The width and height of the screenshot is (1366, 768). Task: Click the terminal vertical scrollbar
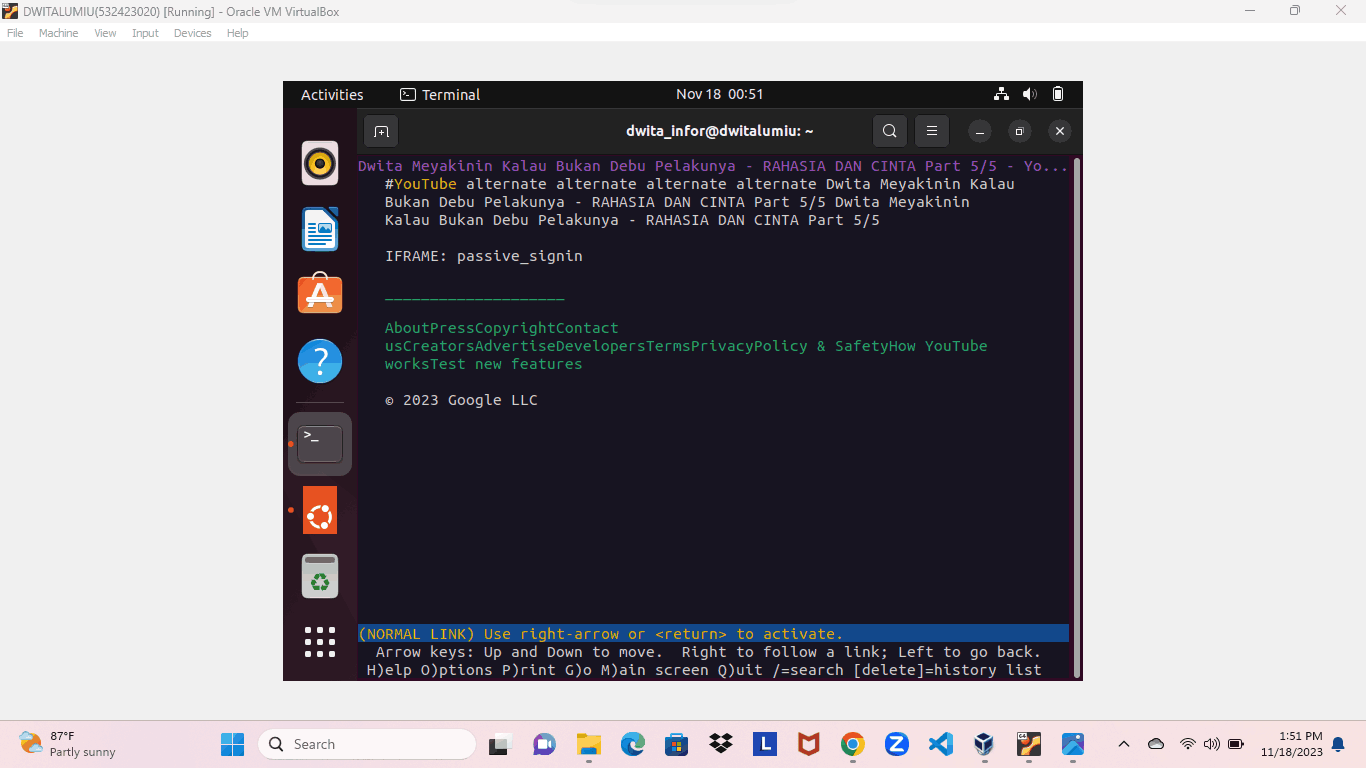pos(1077,416)
